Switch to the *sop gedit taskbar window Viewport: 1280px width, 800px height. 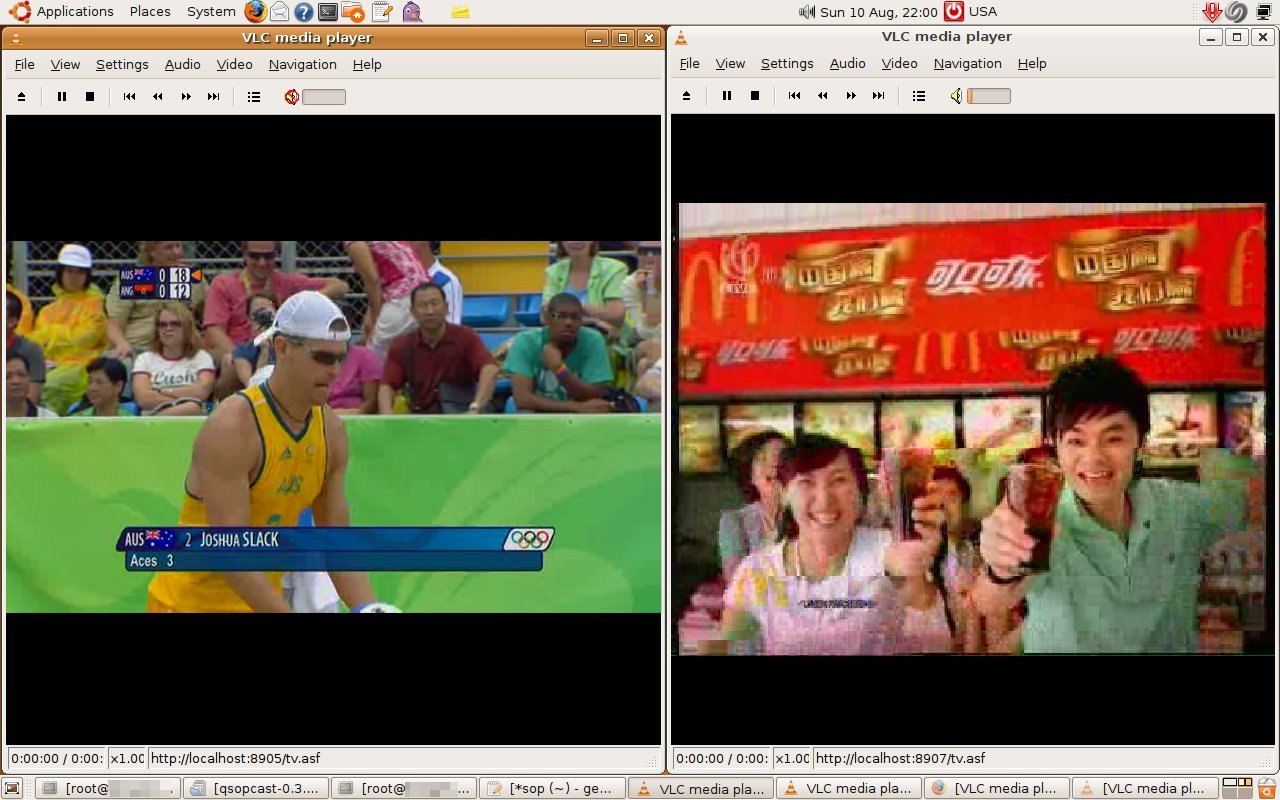coord(553,788)
